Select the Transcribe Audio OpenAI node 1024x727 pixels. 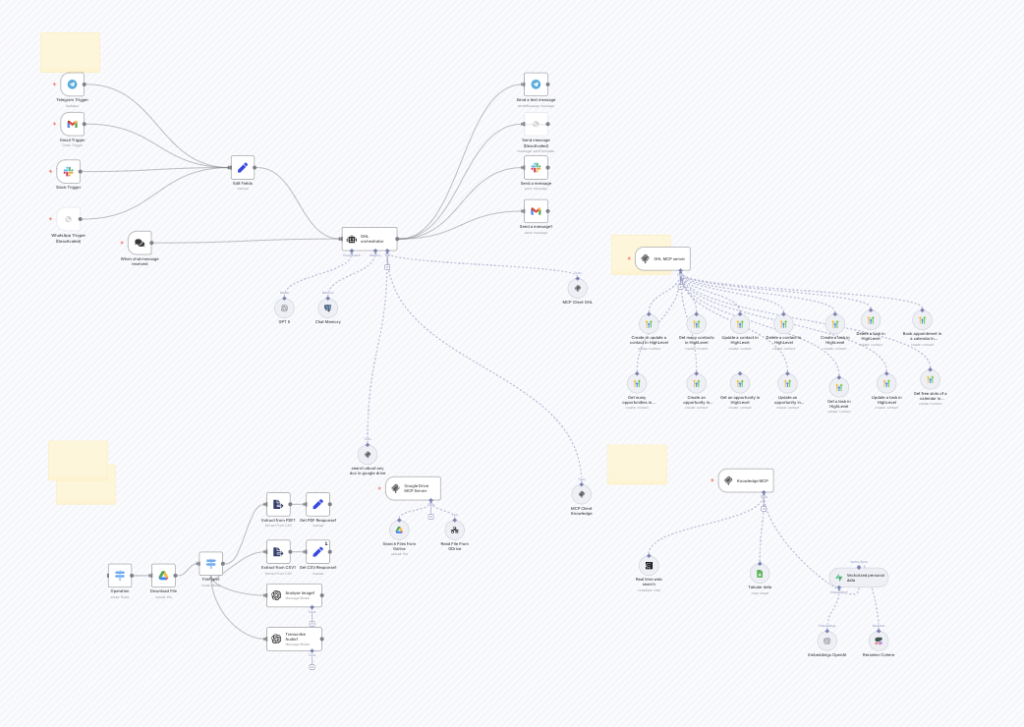click(294, 639)
